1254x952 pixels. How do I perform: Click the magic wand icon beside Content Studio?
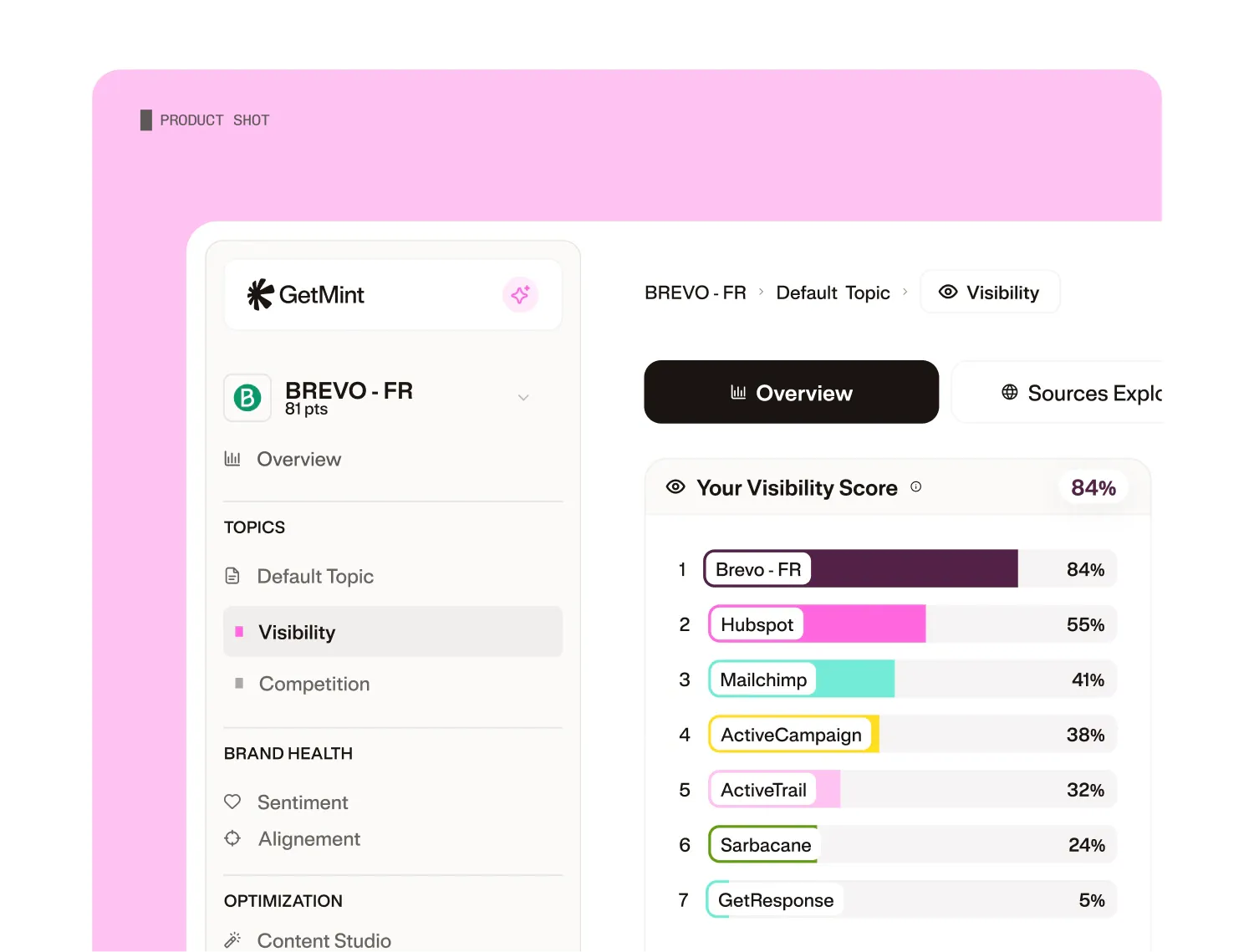[x=232, y=940]
